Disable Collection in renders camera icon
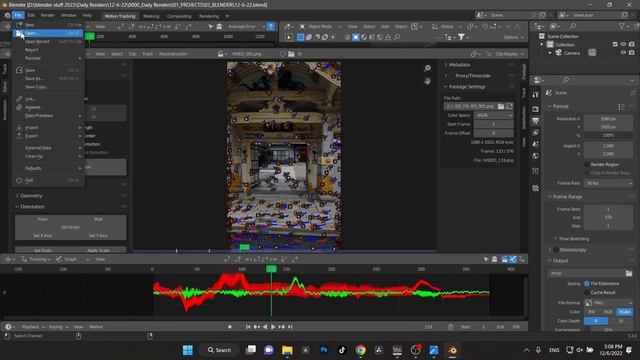The image size is (640, 360). click(632, 44)
